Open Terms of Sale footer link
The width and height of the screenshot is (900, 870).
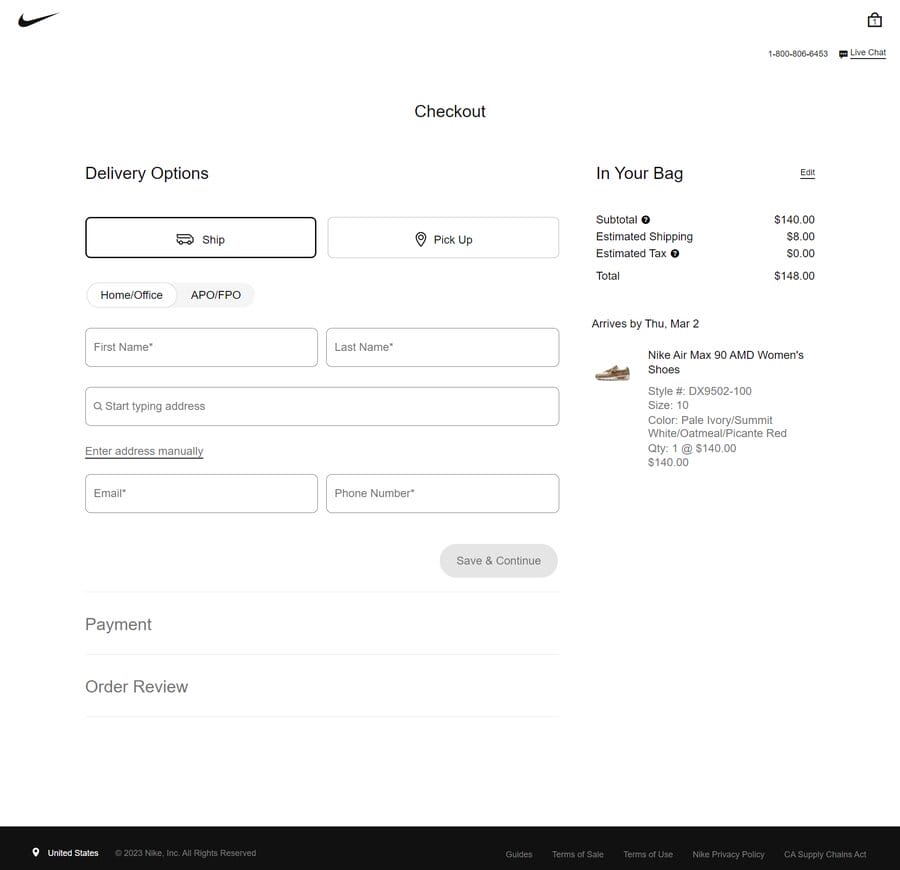(578, 854)
